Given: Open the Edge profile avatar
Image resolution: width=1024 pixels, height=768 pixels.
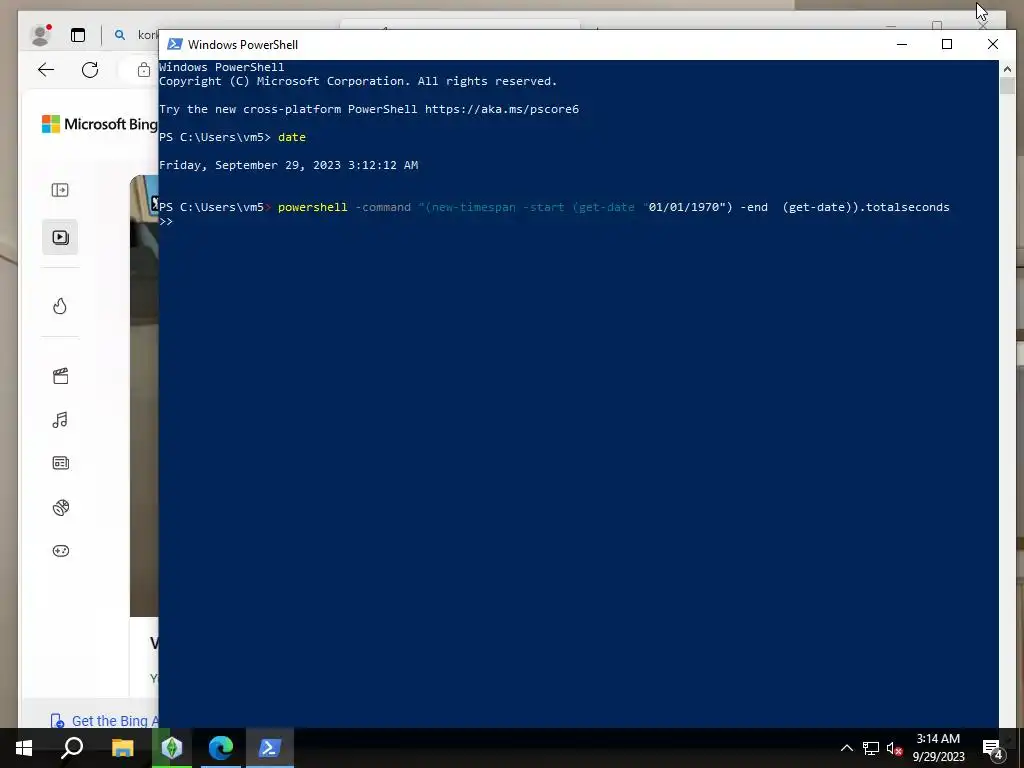Looking at the screenshot, I should (40, 35).
